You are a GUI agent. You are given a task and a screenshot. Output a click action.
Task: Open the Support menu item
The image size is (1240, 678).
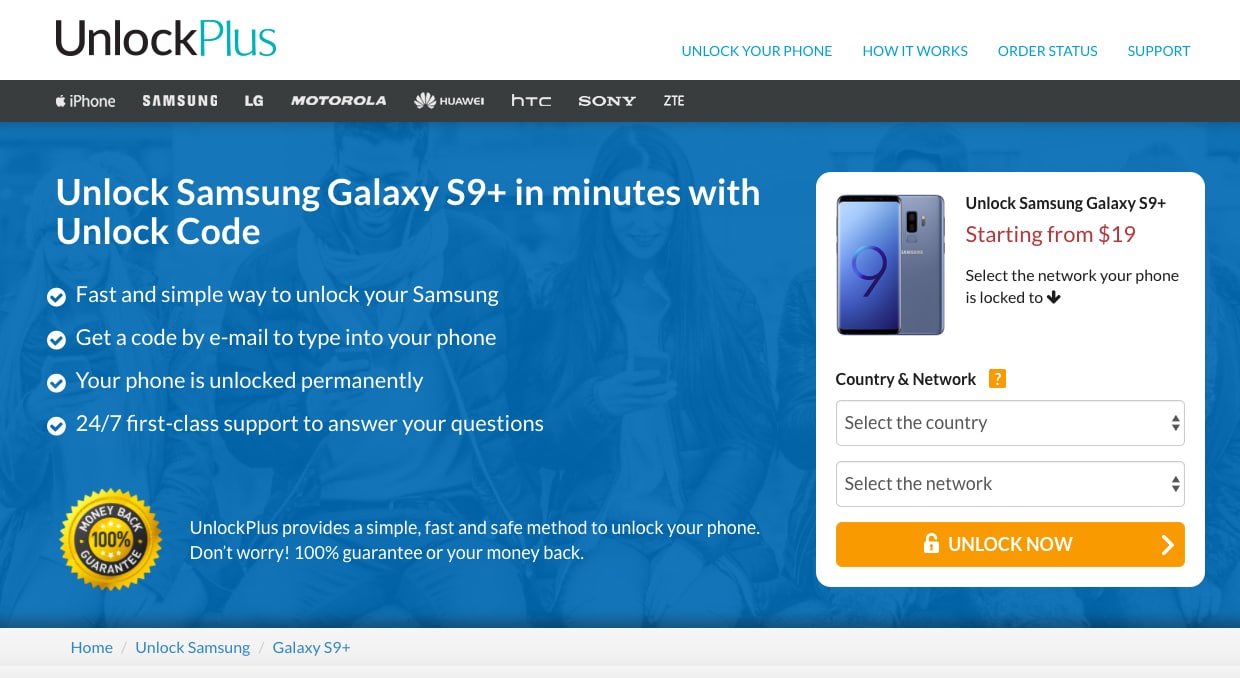(1159, 51)
